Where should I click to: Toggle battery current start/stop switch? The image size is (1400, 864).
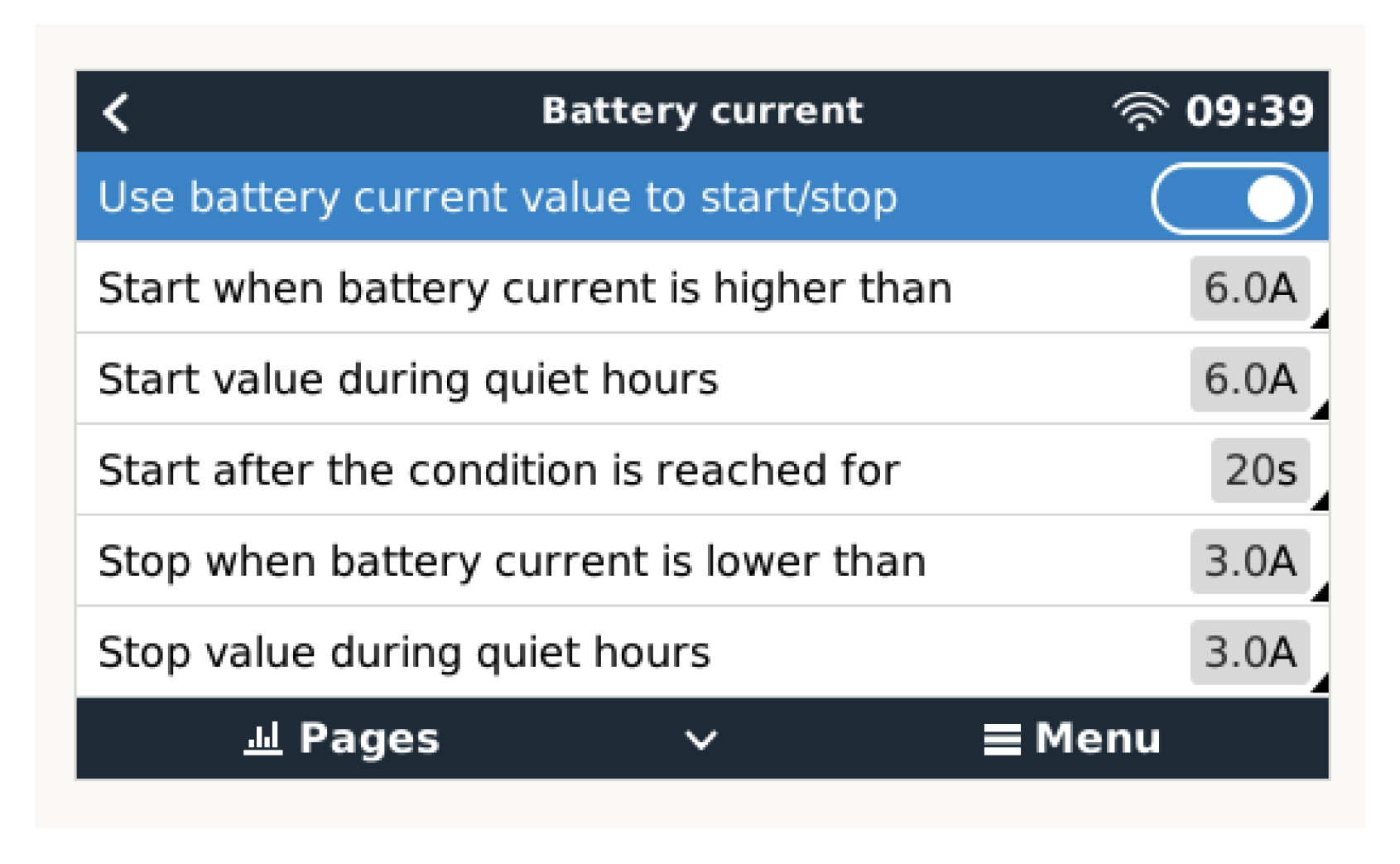1230,199
